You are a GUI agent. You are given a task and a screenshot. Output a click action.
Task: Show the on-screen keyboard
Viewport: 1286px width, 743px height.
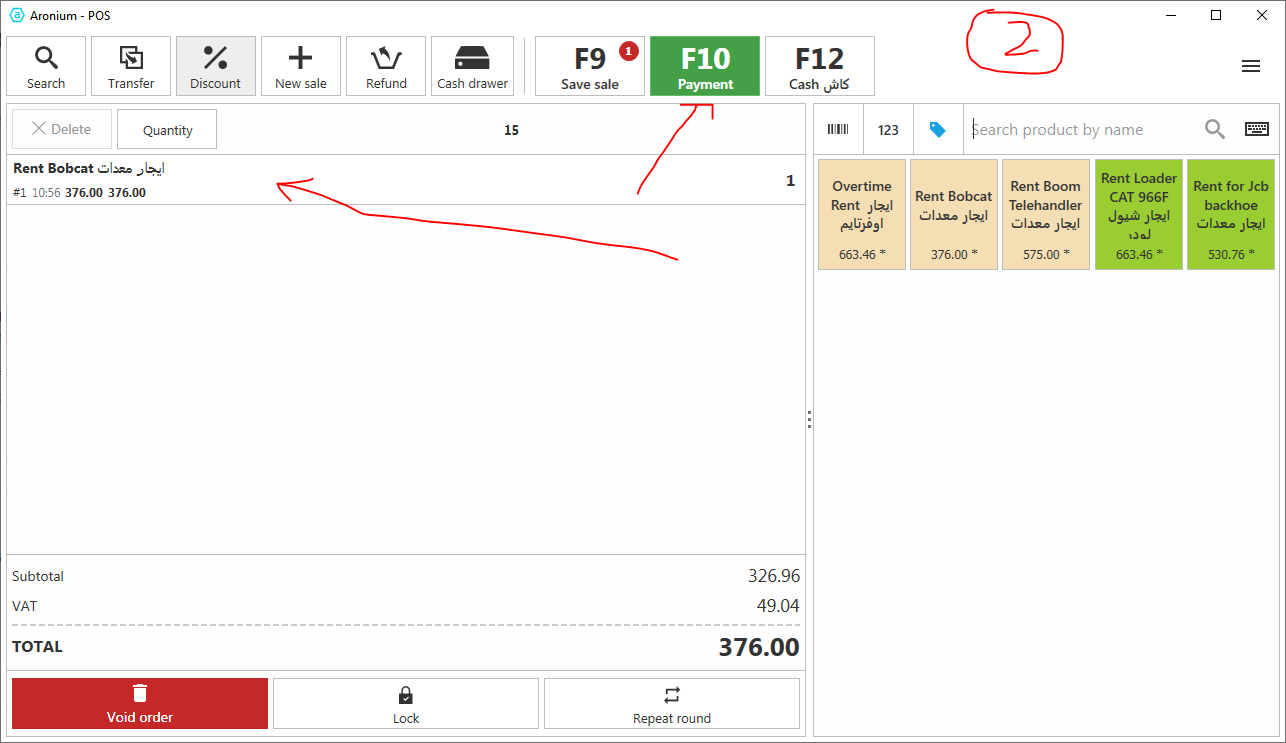pyautogui.click(x=1257, y=129)
